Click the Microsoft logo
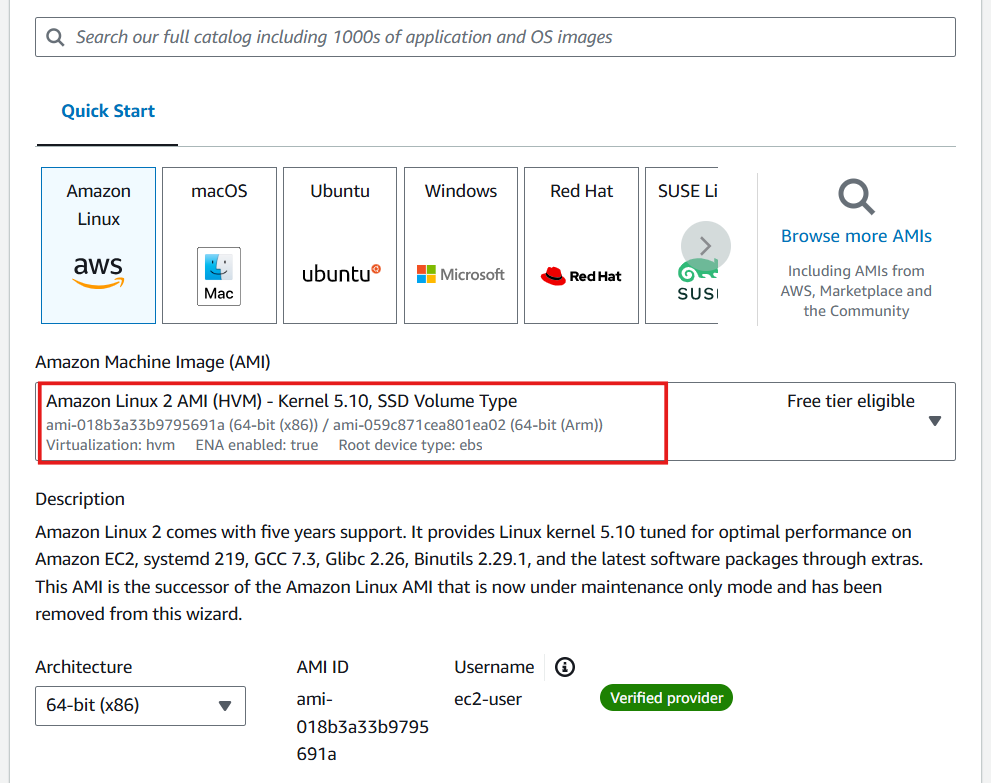991x783 pixels. (461, 274)
